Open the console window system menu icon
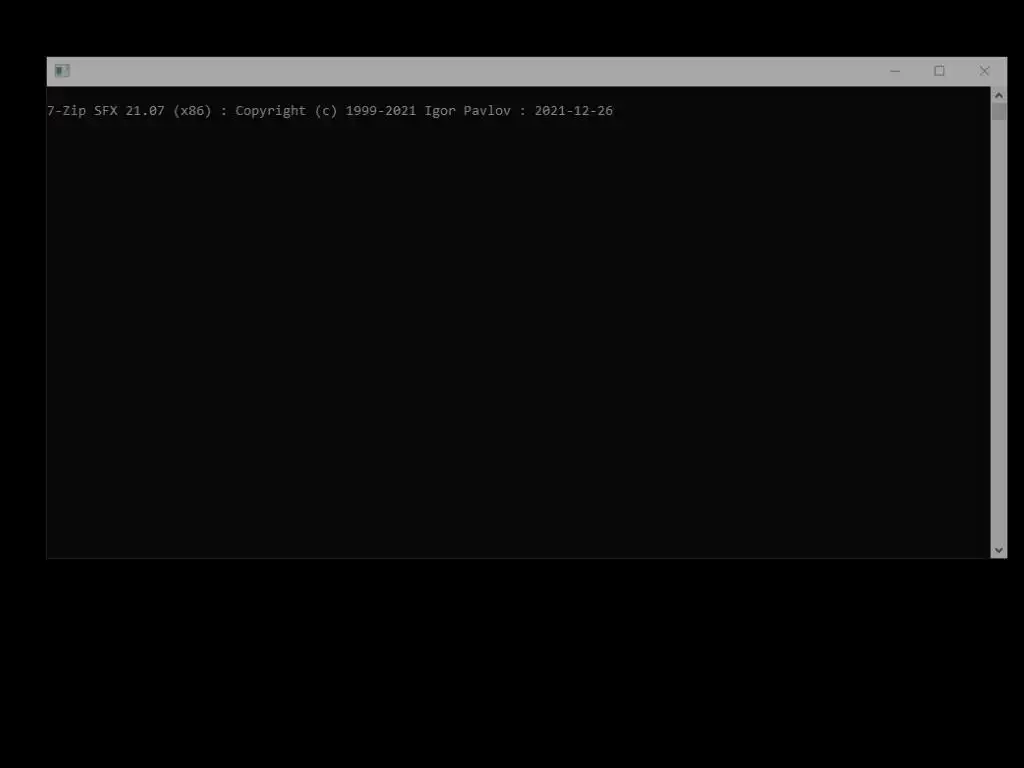 coord(62,71)
